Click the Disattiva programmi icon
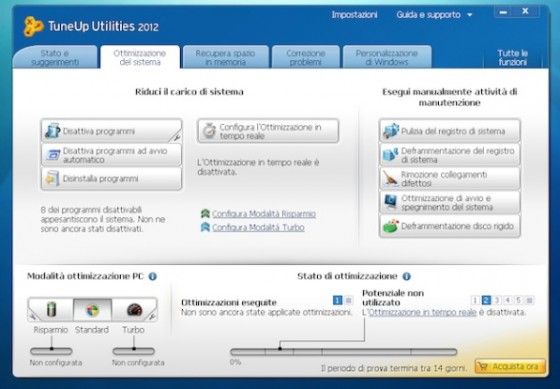The height and width of the screenshot is (389, 560). pos(53,131)
